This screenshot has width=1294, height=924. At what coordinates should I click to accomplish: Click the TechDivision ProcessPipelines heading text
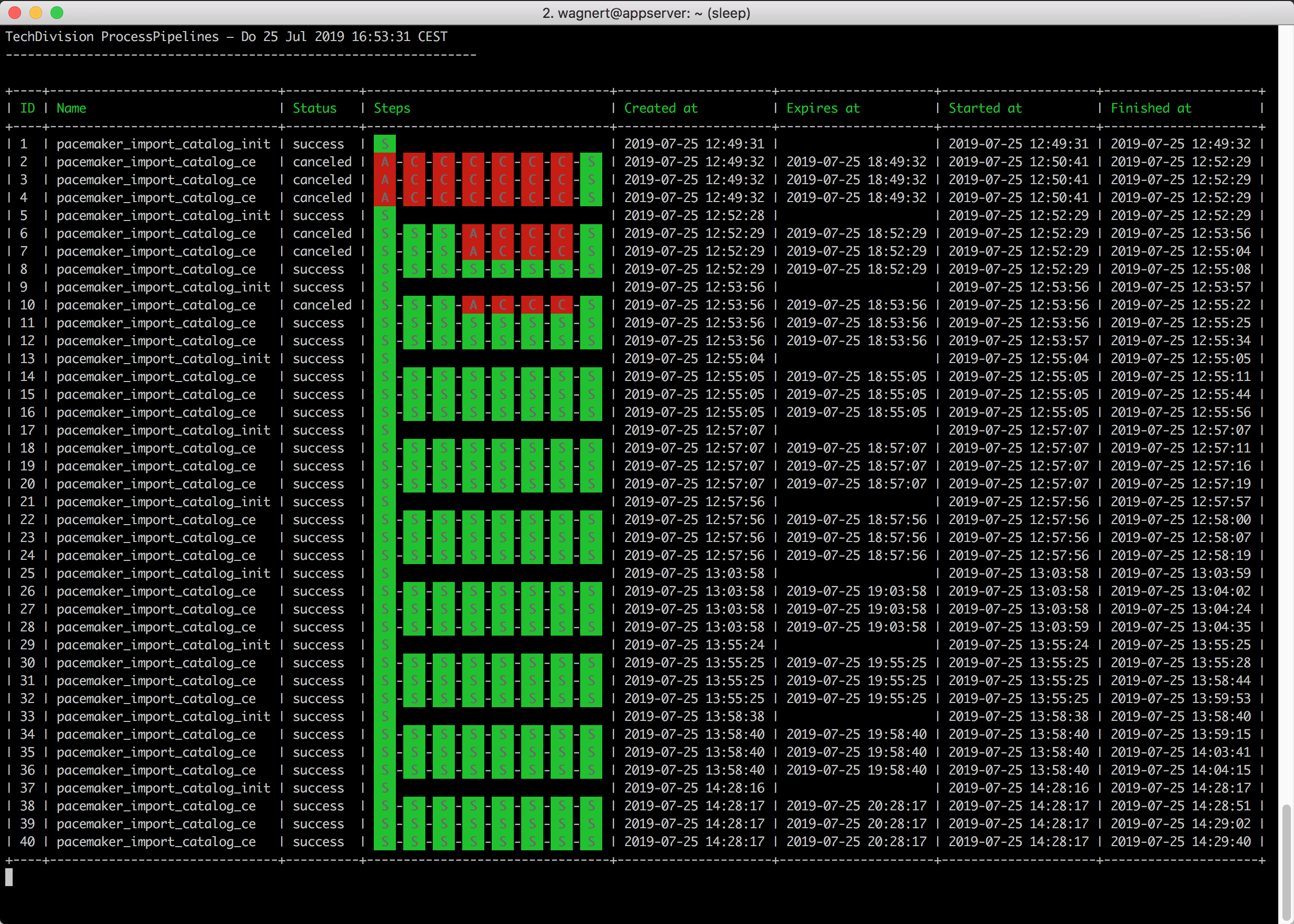(x=112, y=36)
